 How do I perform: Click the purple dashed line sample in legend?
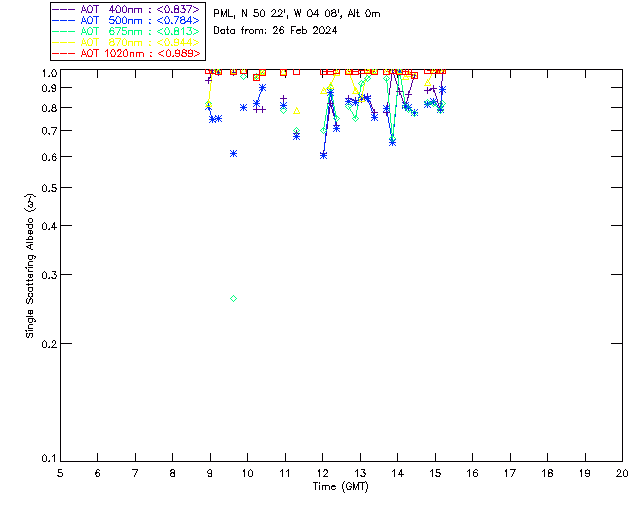point(64,9)
